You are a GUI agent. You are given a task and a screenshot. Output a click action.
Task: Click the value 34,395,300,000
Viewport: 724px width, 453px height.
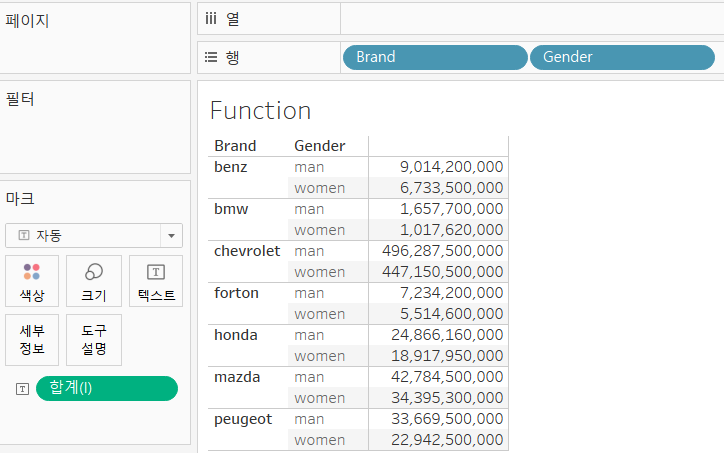[x=447, y=398]
